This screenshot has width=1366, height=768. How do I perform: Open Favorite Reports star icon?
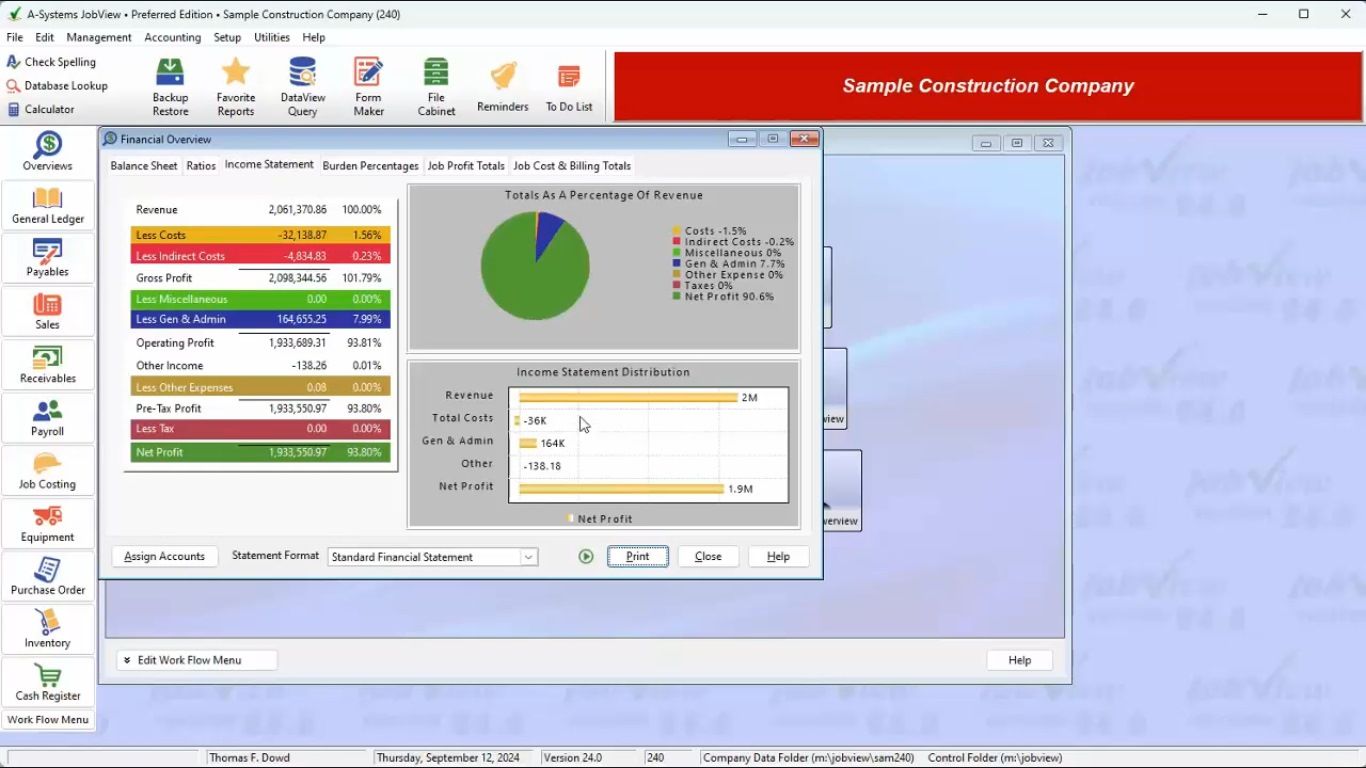236,87
